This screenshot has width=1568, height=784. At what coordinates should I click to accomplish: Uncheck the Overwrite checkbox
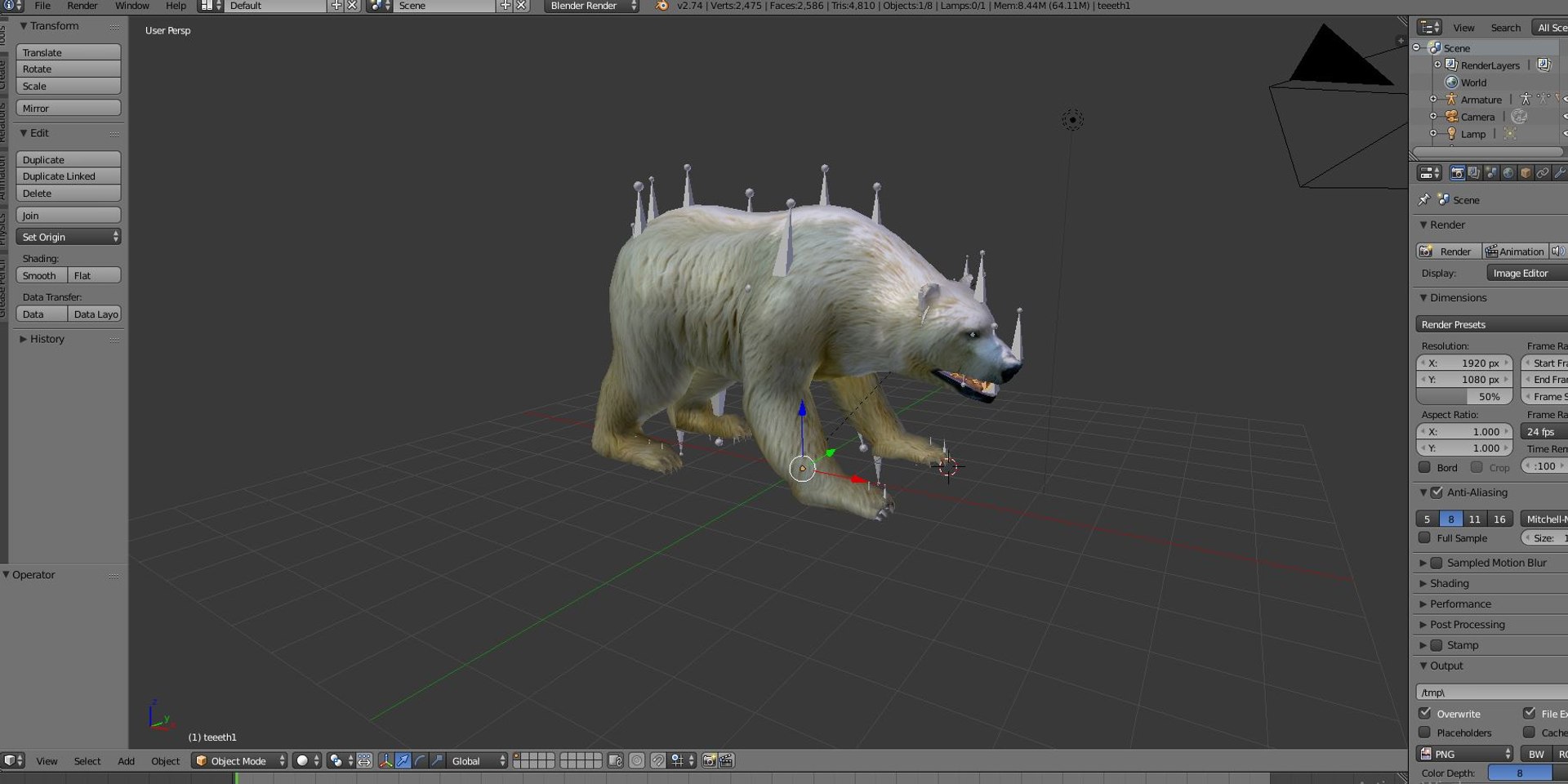(1424, 713)
